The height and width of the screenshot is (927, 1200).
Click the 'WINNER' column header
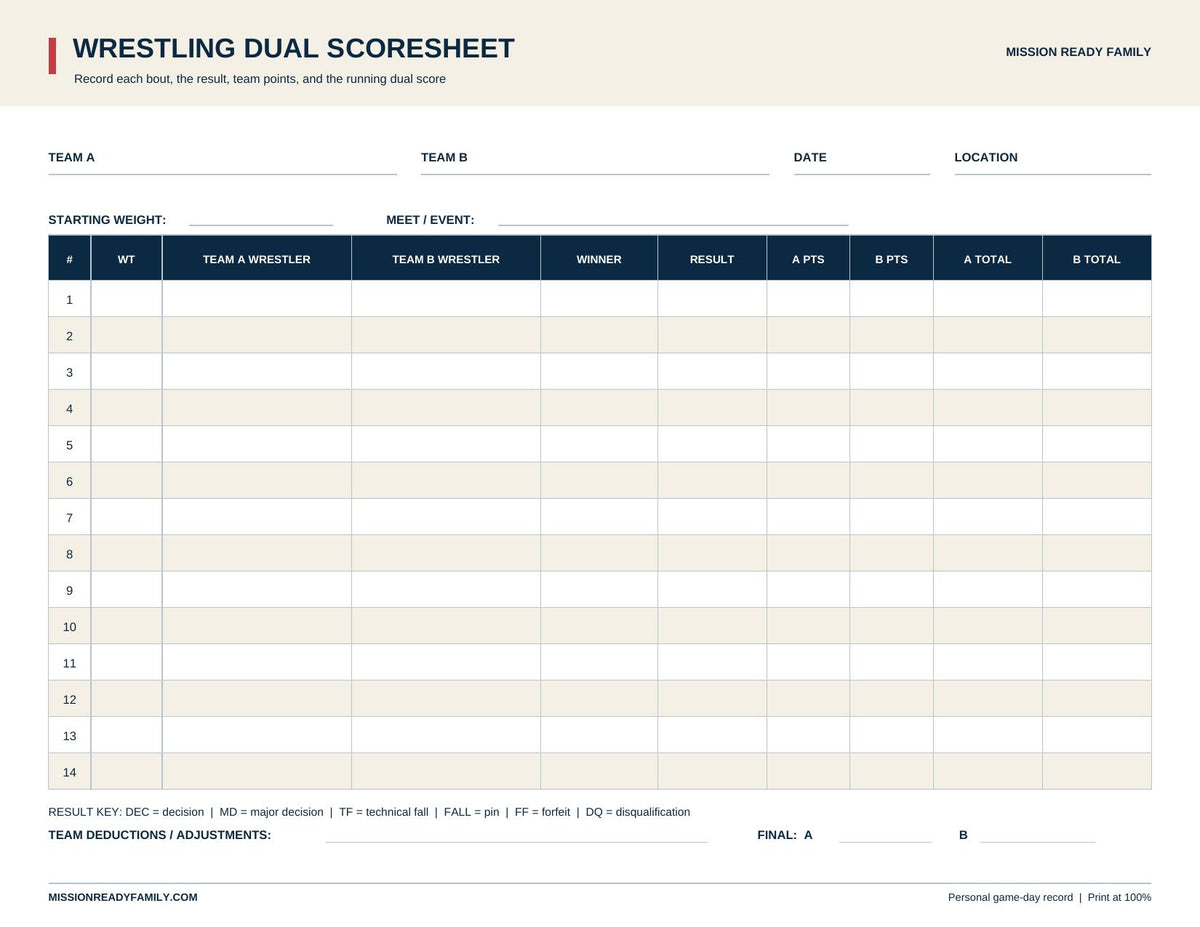pyautogui.click(x=599, y=259)
